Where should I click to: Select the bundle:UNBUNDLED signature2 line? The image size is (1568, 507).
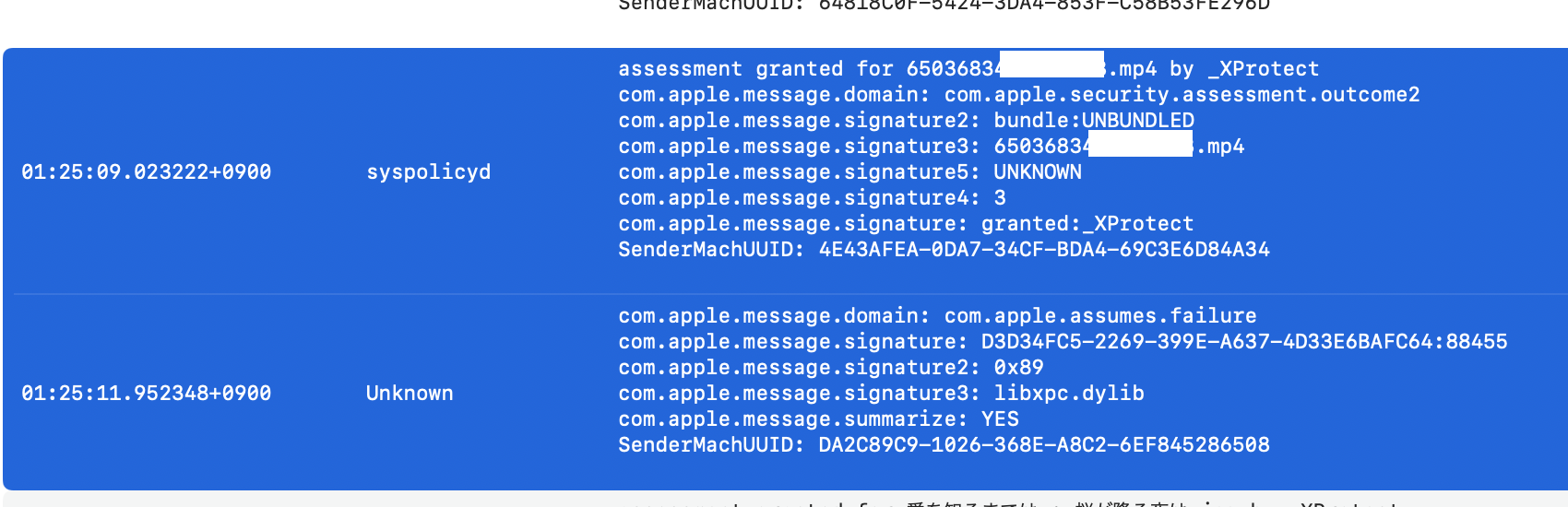(x=906, y=121)
